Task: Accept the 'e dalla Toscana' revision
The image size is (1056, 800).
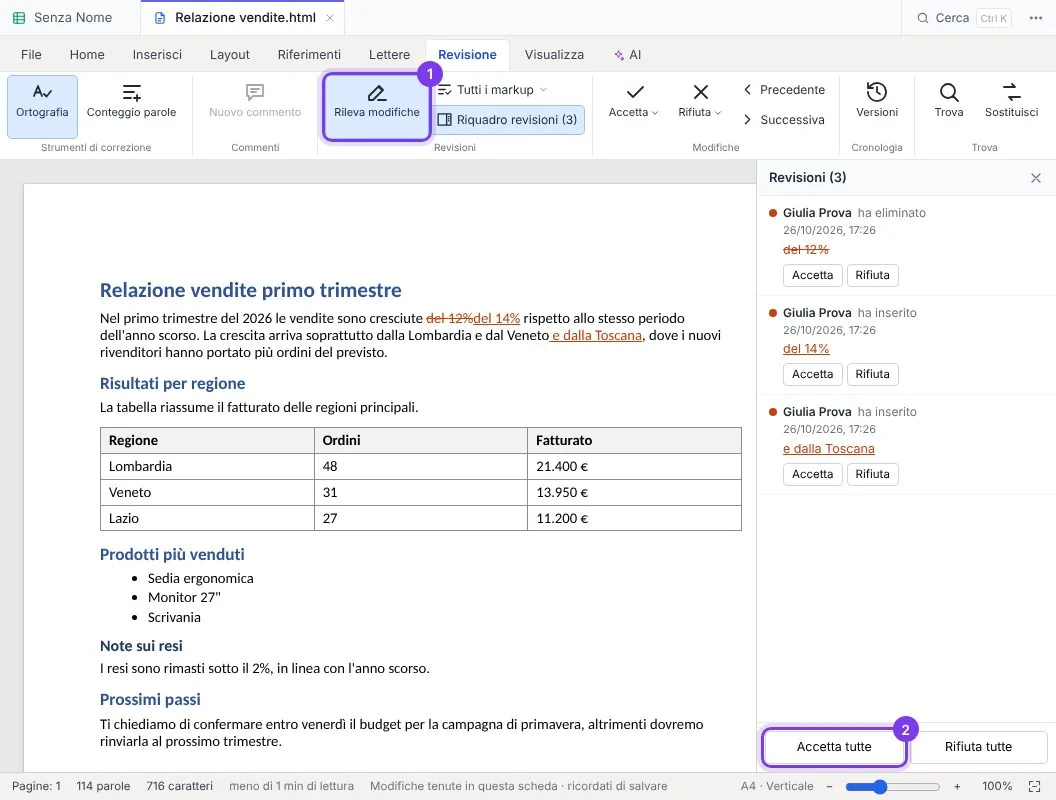Action: tap(812, 474)
